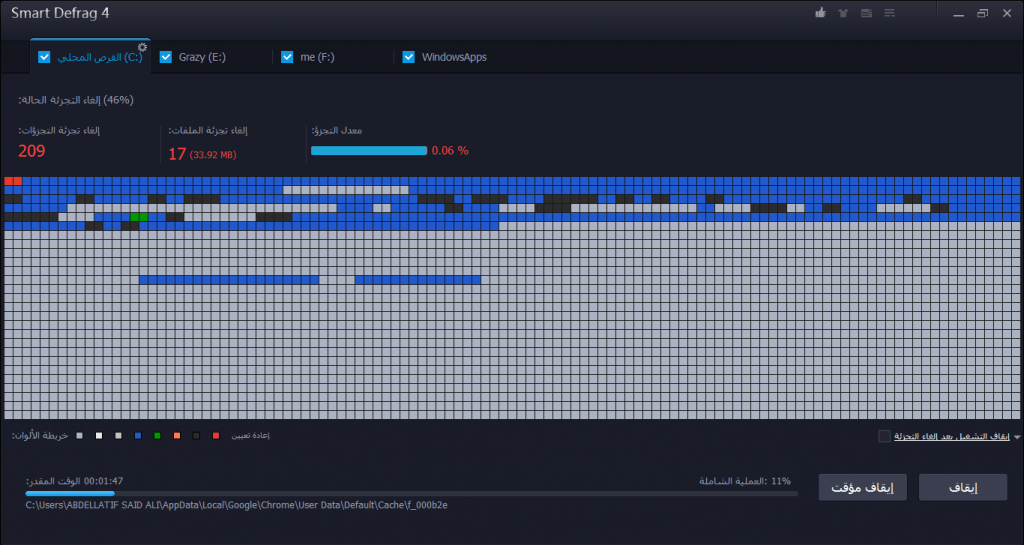The image size is (1024, 545).
Task: Pick the green legend color swatch
Action: [157, 435]
